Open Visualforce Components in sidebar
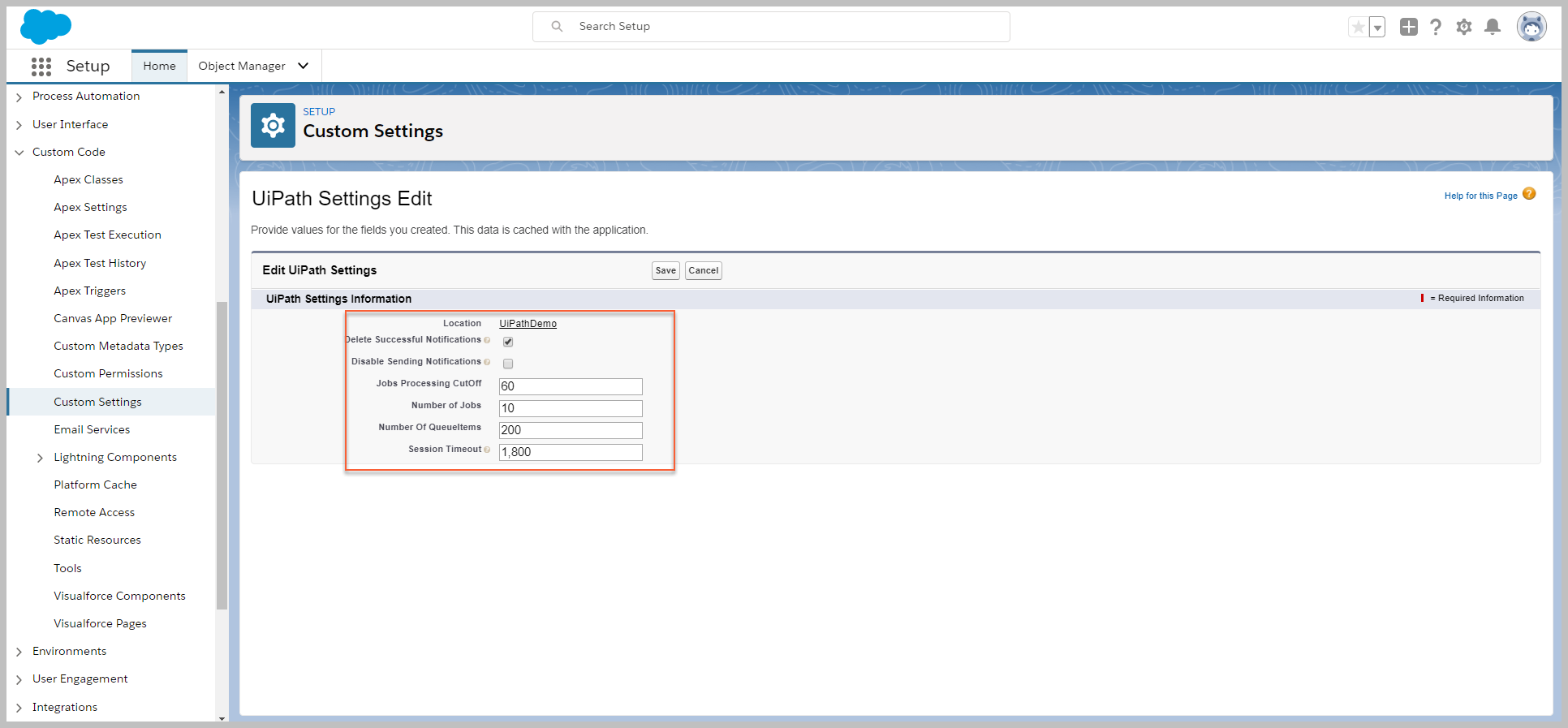The width and height of the screenshot is (1568, 728). tap(119, 596)
